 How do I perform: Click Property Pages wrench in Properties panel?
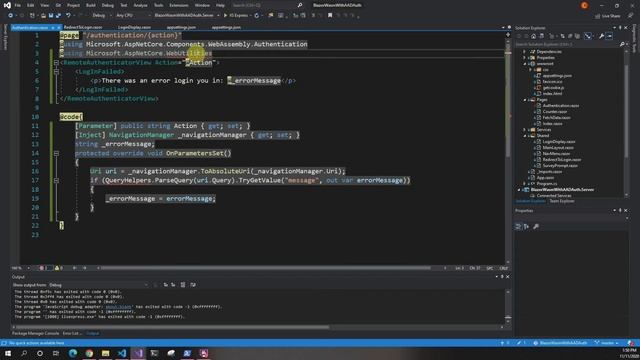click(536, 226)
